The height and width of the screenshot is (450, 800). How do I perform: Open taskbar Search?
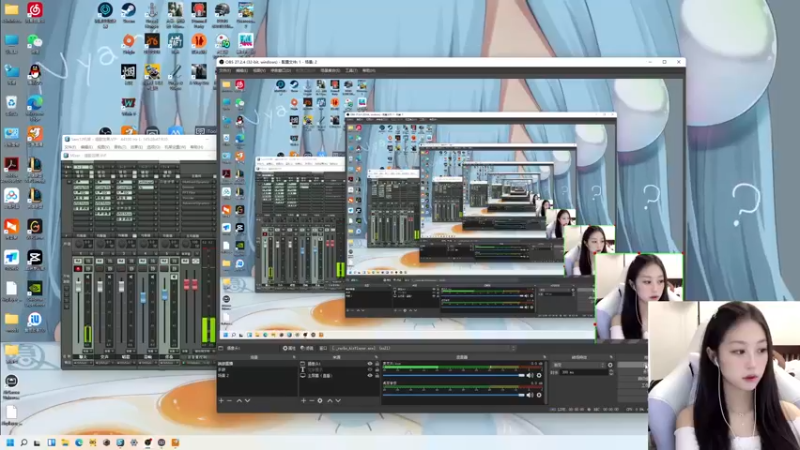[23, 442]
